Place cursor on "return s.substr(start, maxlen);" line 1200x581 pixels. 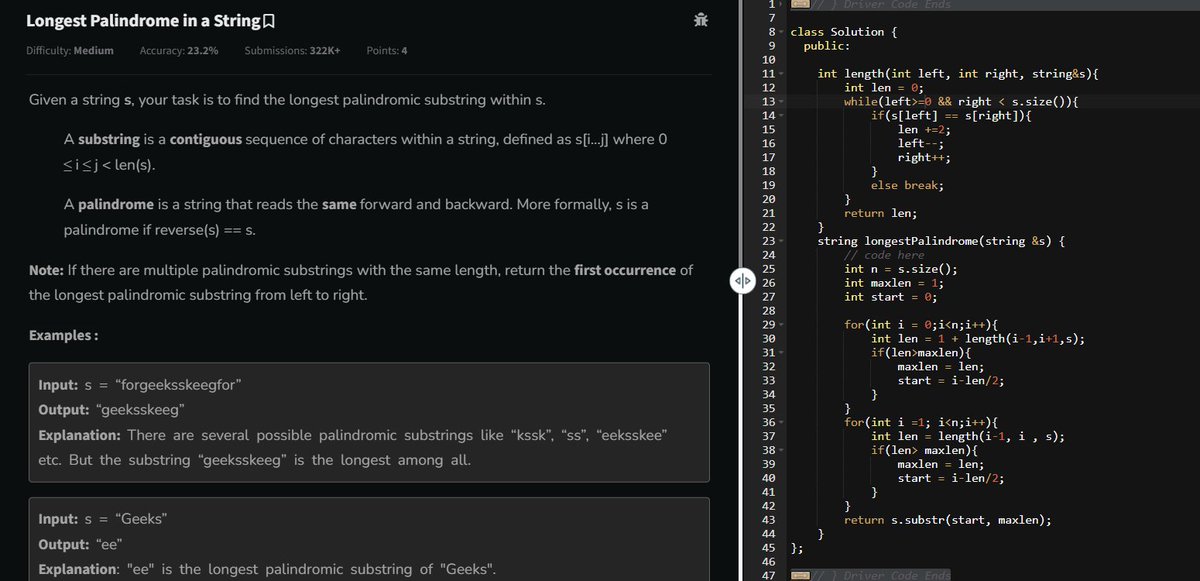(x=948, y=521)
